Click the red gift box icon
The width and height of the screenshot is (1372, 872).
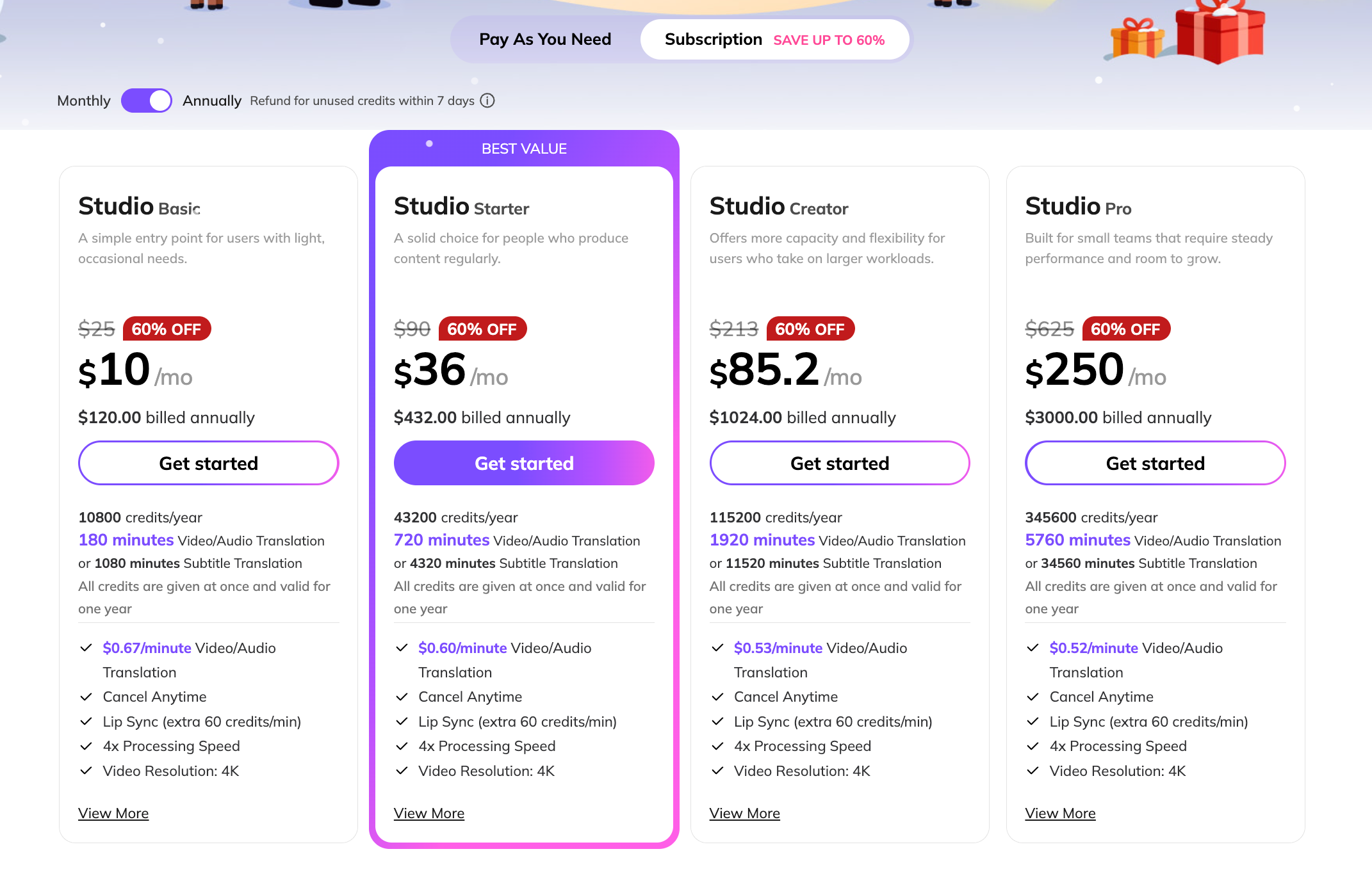(1220, 31)
